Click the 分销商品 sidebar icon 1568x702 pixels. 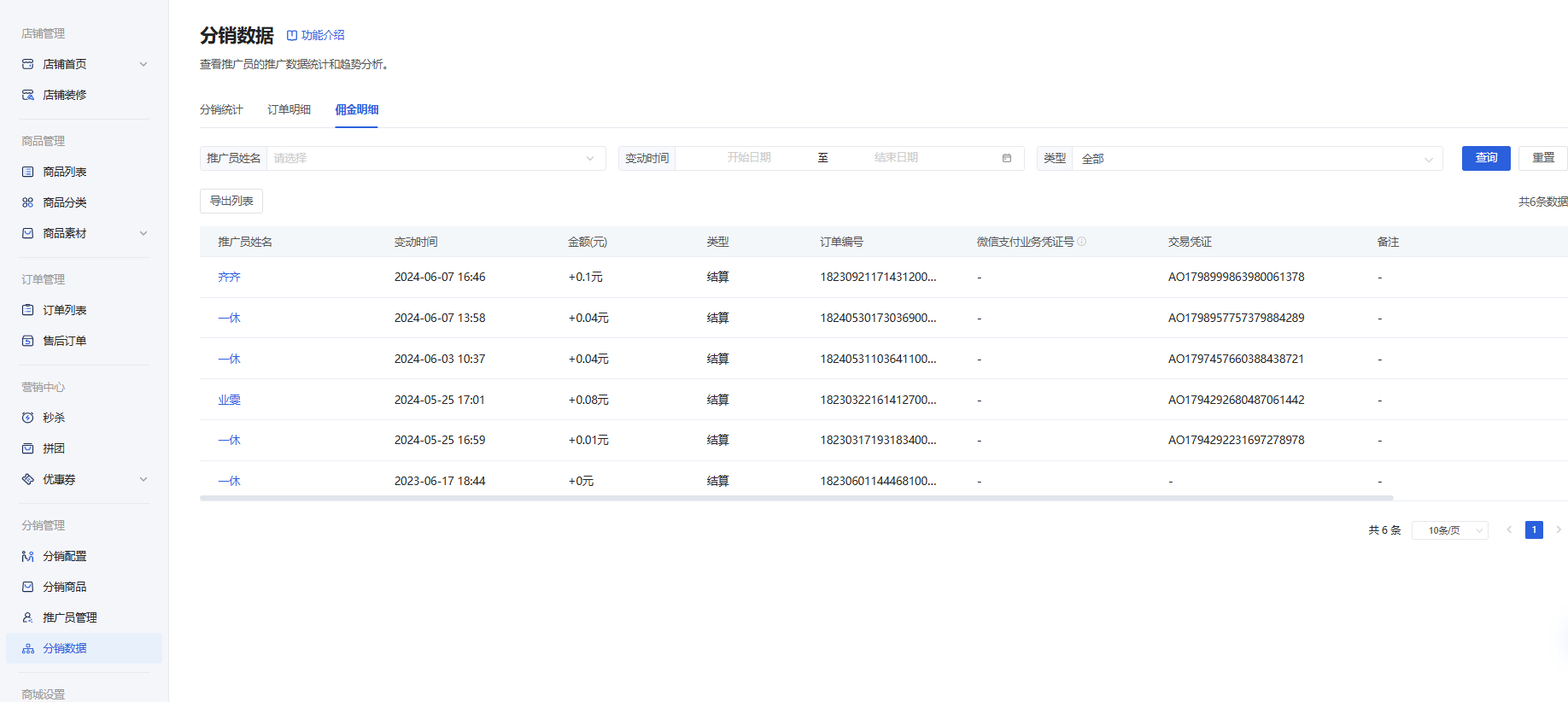click(28, 587)
